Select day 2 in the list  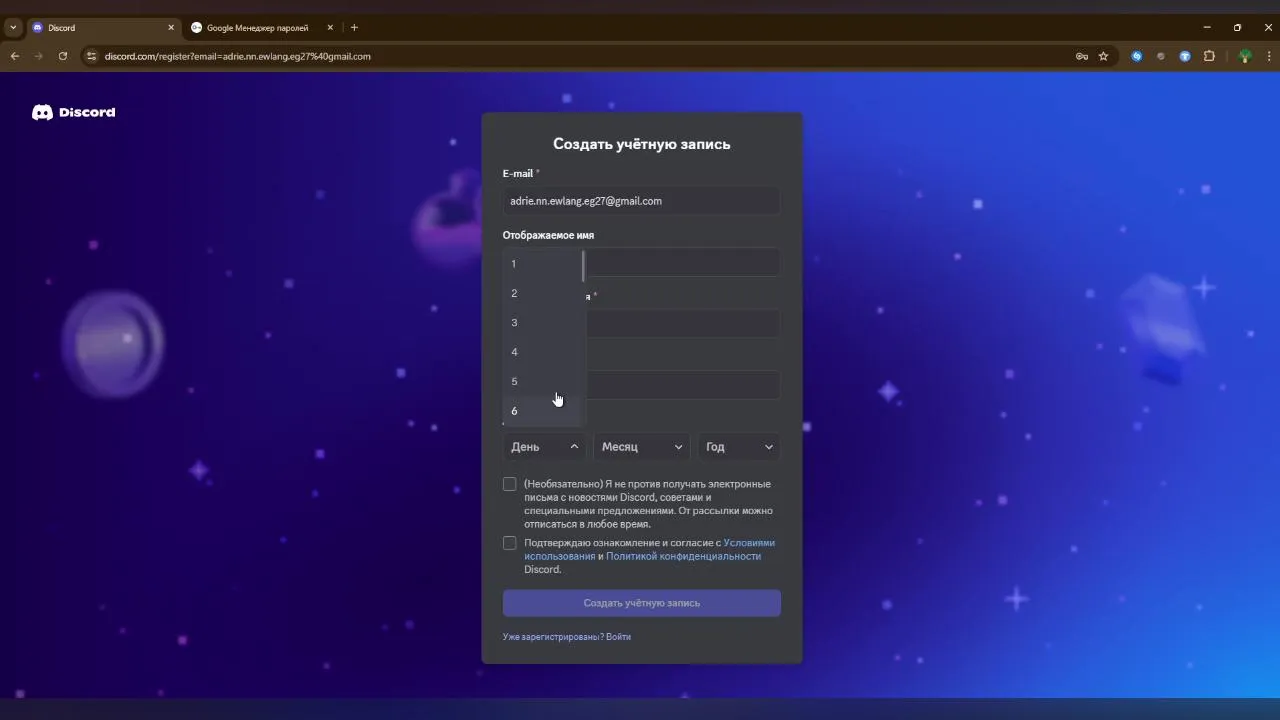[x=543, y=293]
